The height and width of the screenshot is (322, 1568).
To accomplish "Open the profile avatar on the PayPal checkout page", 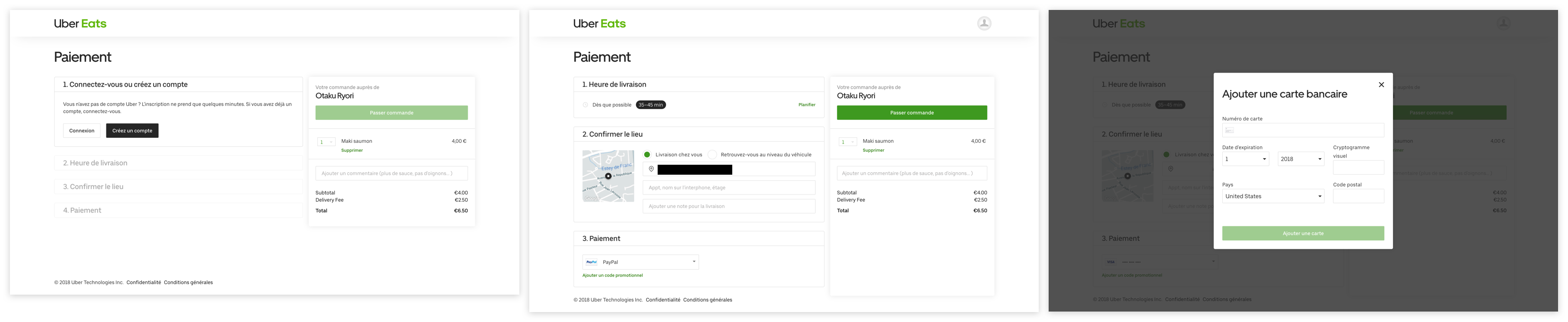I will (x=983, y=23).
